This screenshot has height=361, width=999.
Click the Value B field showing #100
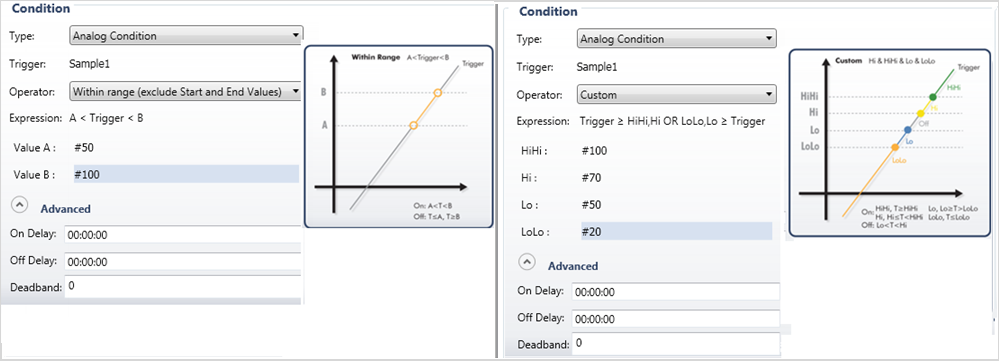pyautogui.click(x=184, y=174)
